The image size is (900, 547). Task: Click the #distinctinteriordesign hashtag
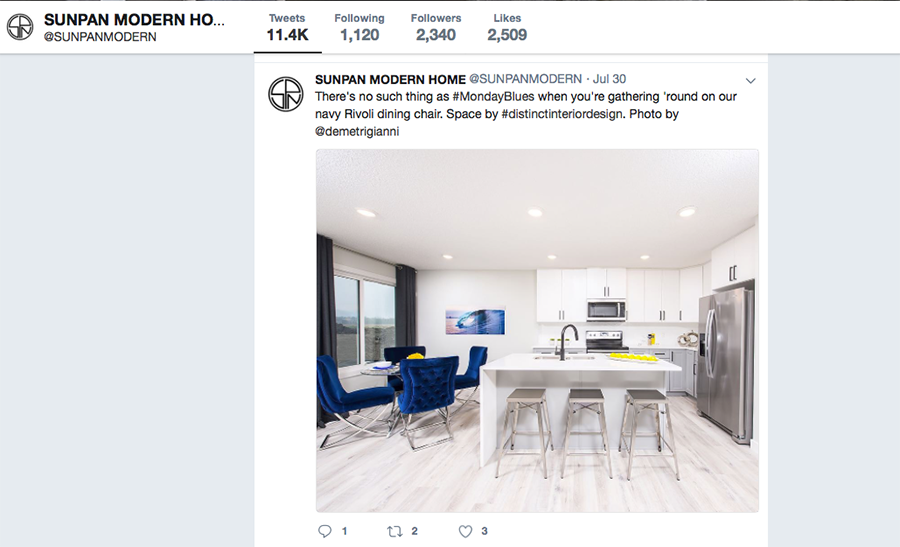[x=562, y=114]
